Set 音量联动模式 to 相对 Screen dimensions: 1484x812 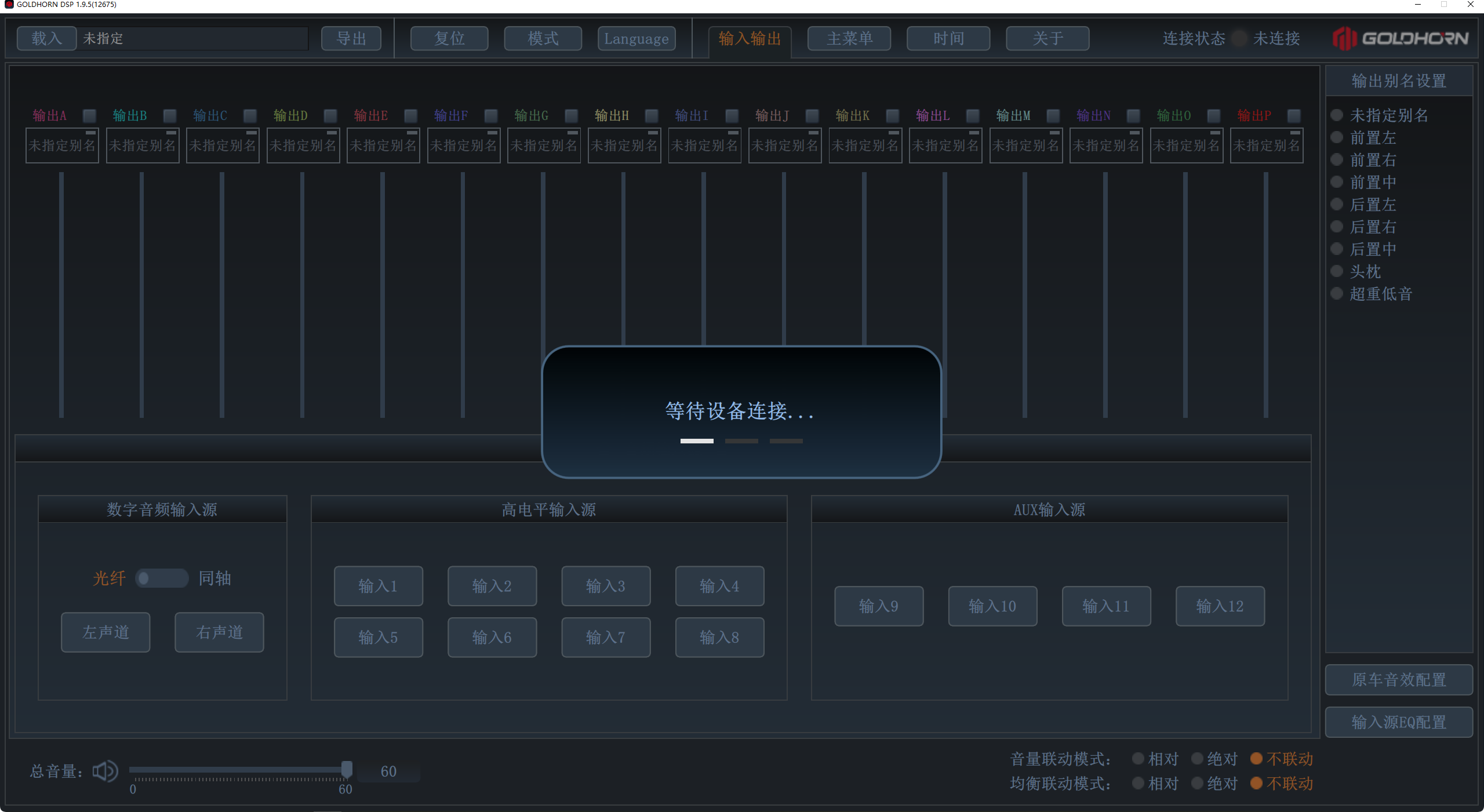pos(1138,759)
